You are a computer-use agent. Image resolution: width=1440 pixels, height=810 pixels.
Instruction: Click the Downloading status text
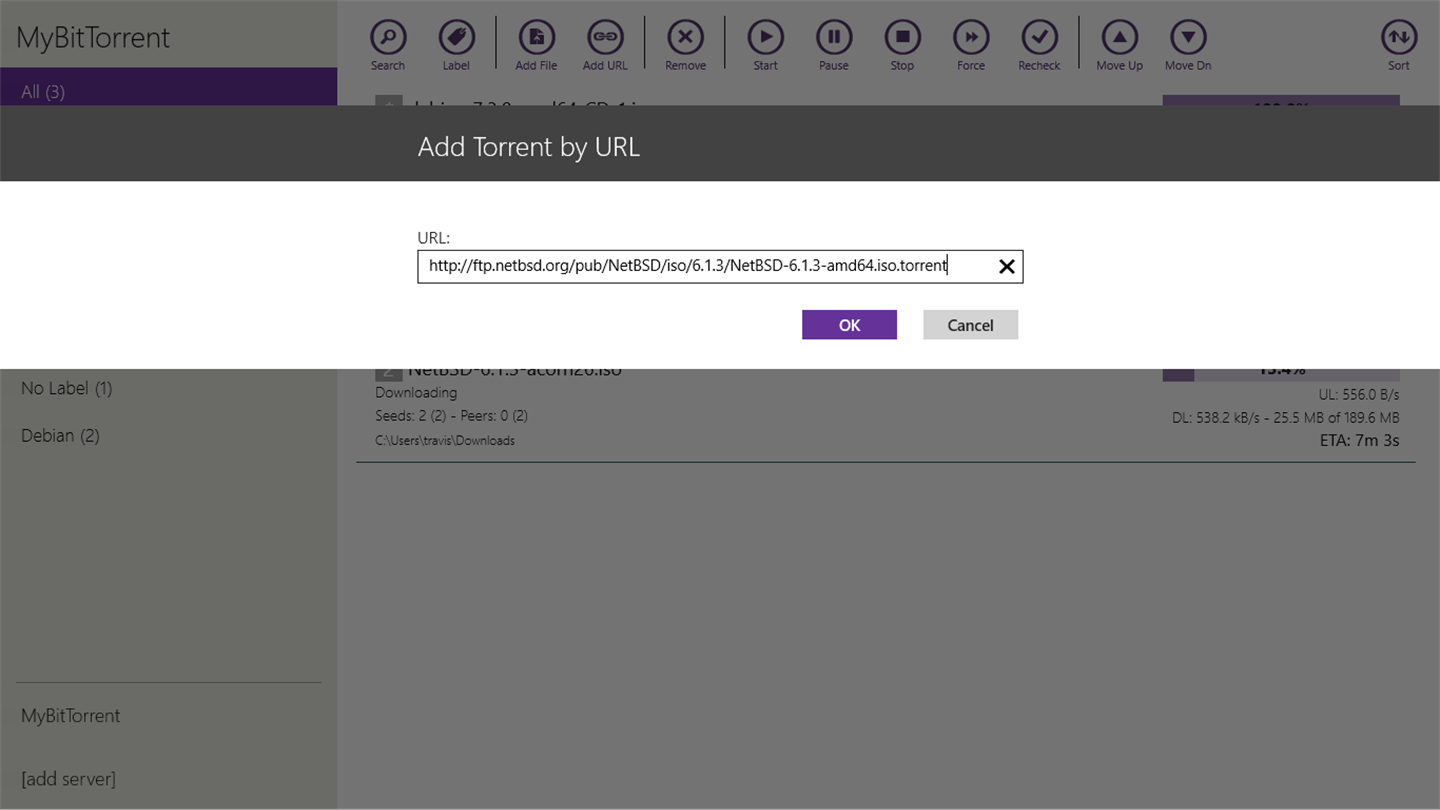coord(416,393)
